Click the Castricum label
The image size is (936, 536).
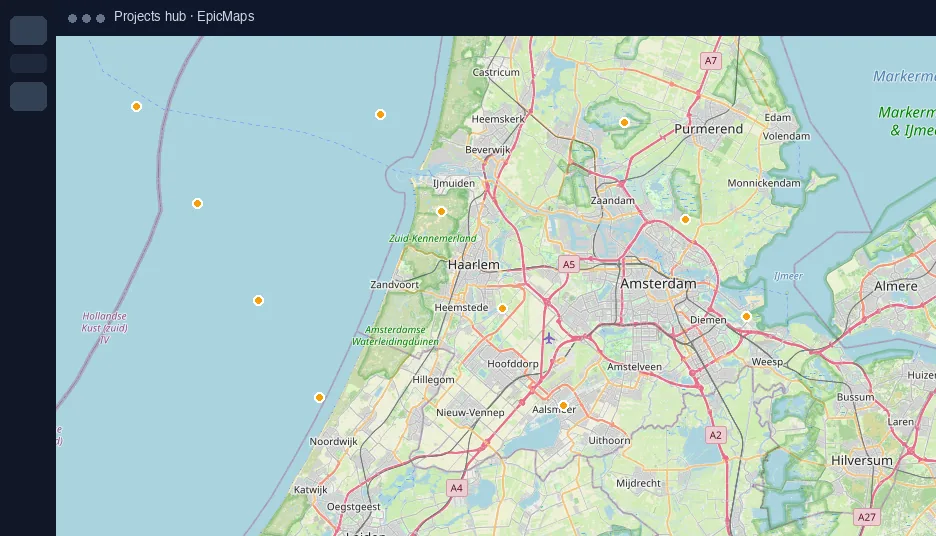click(x=496, y=72)
